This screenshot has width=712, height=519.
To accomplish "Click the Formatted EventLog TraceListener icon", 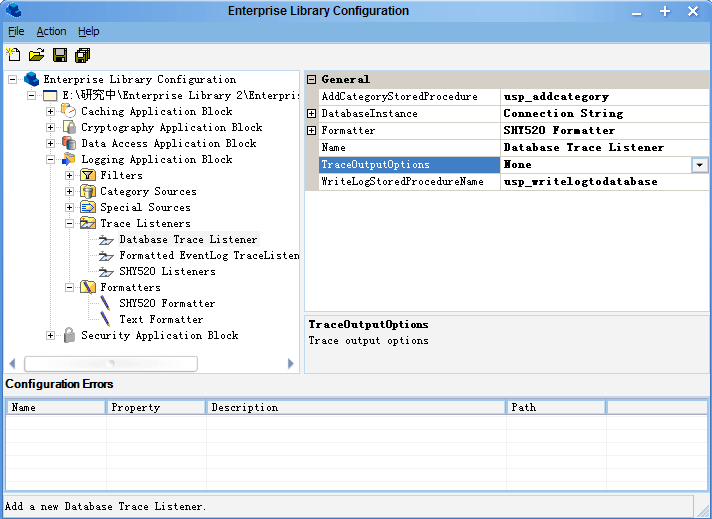I will [106, 256].
